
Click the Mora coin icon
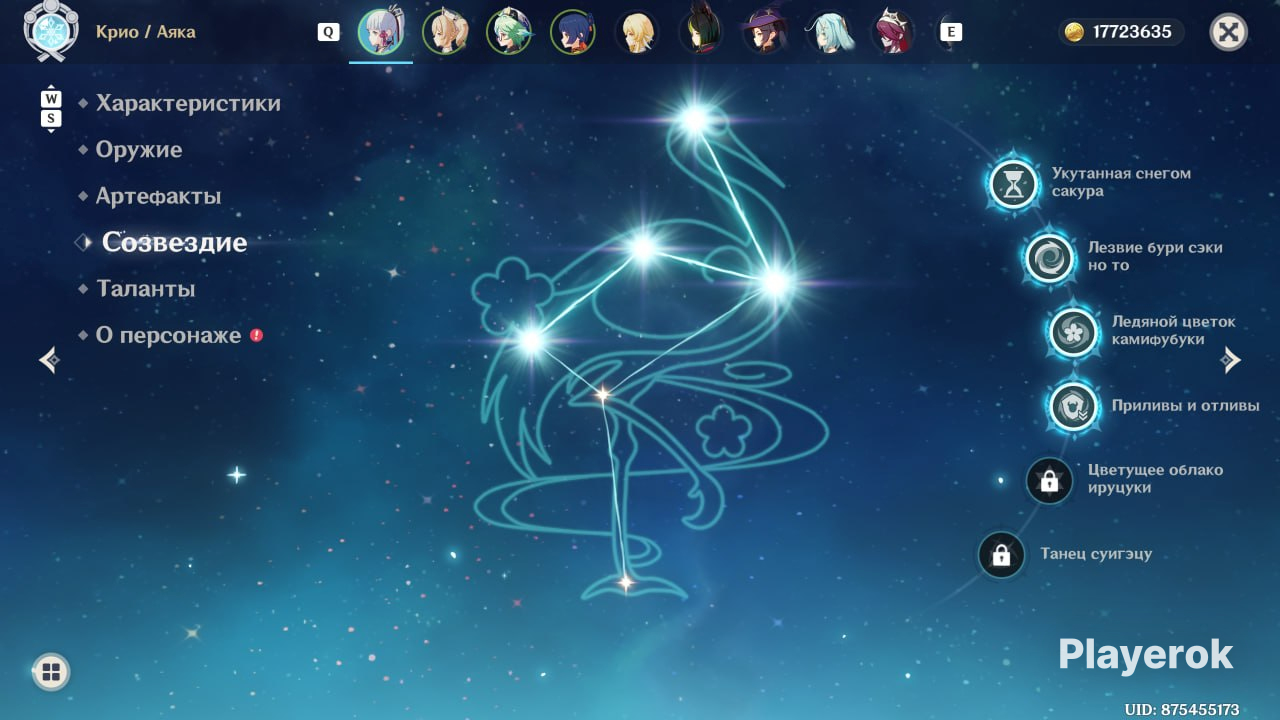1074,32
